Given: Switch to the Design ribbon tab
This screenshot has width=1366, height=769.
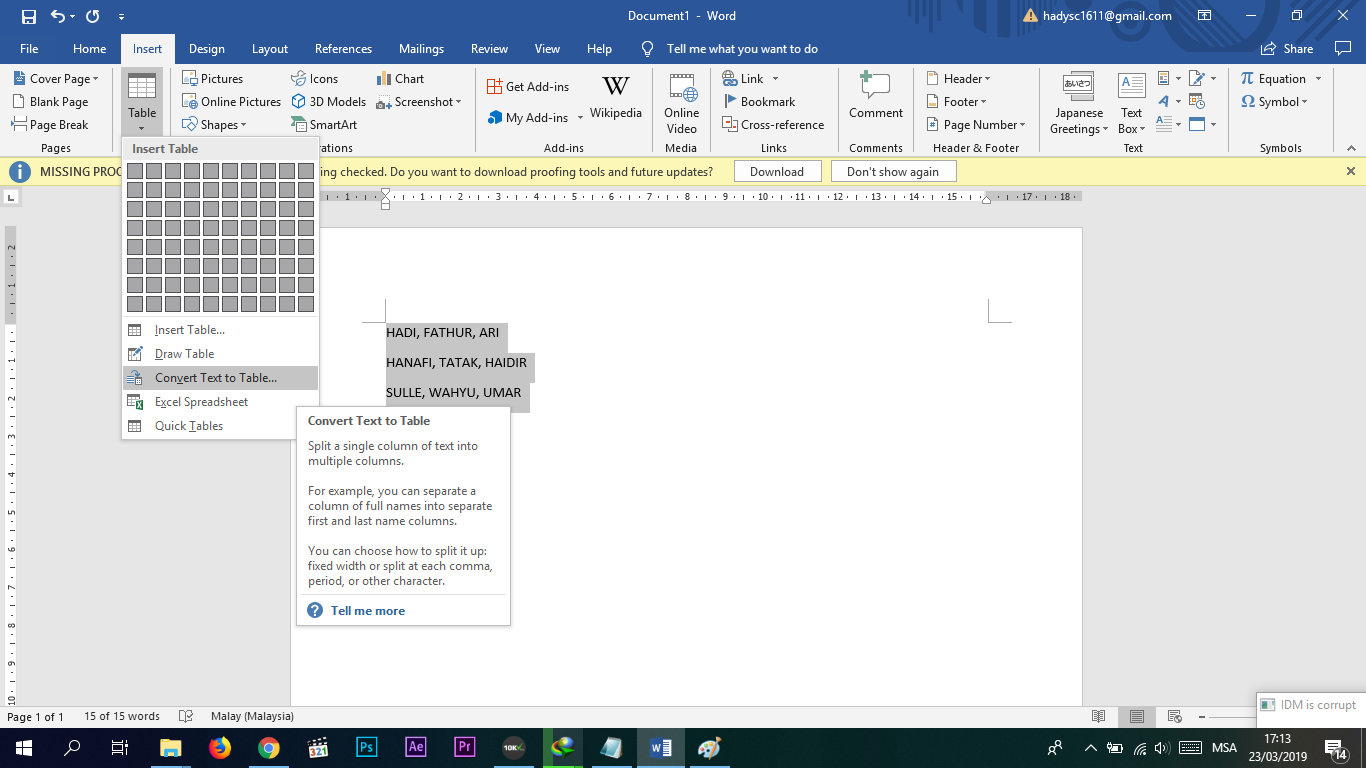Looking at the screenshot, I should [206, 48].
